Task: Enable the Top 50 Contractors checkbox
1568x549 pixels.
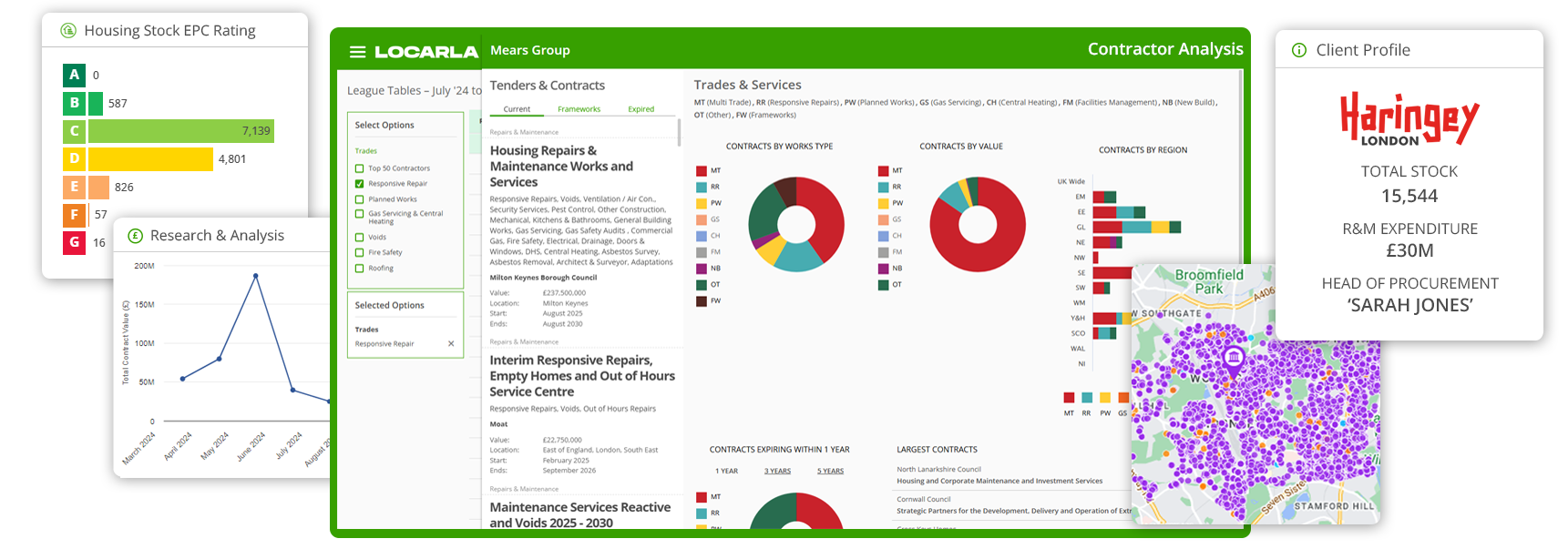Action: point(359,168)
